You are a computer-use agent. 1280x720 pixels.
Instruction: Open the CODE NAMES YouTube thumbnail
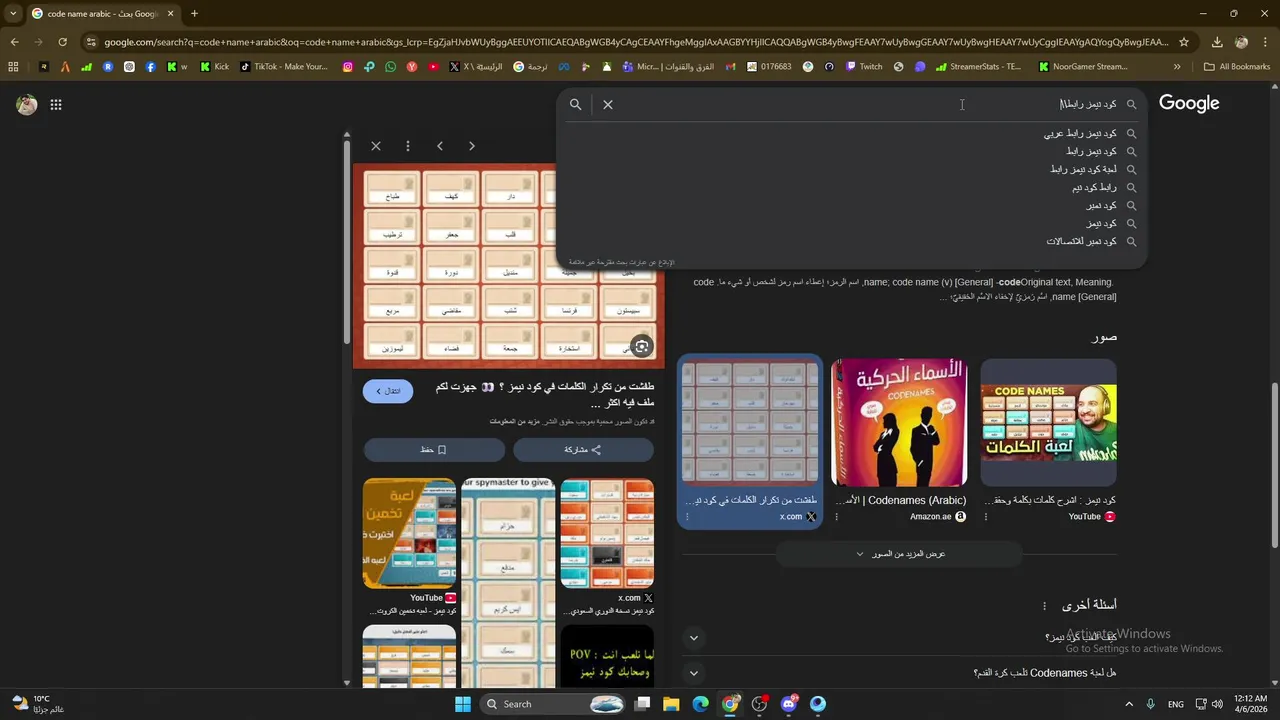1048,423
